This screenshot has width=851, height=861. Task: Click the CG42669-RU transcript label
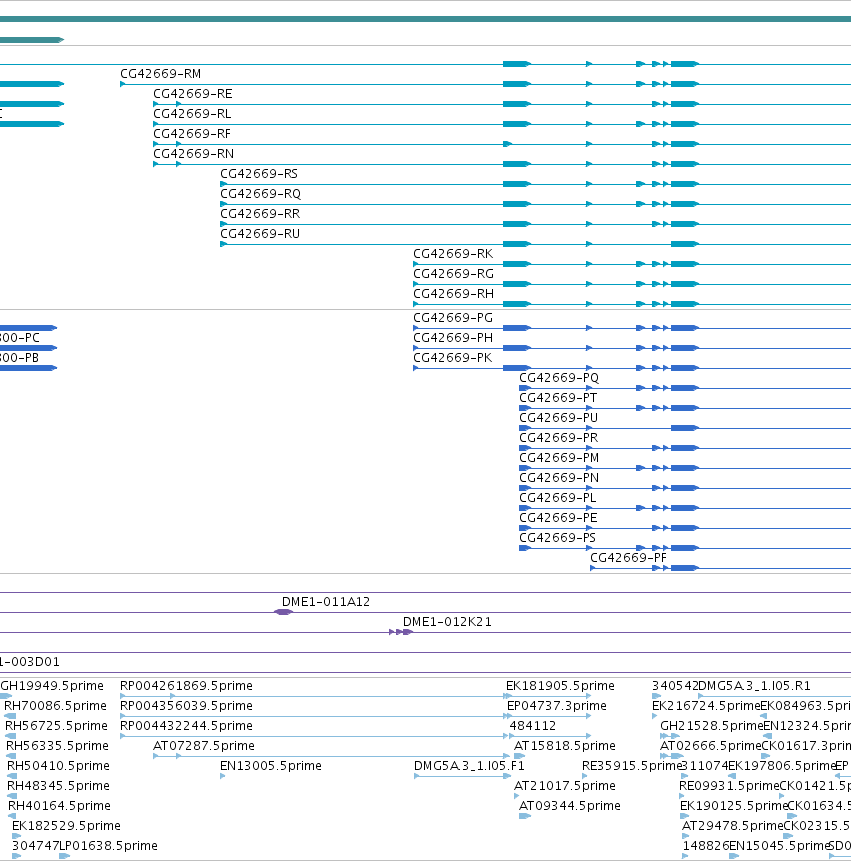click(x=260, y=233)
